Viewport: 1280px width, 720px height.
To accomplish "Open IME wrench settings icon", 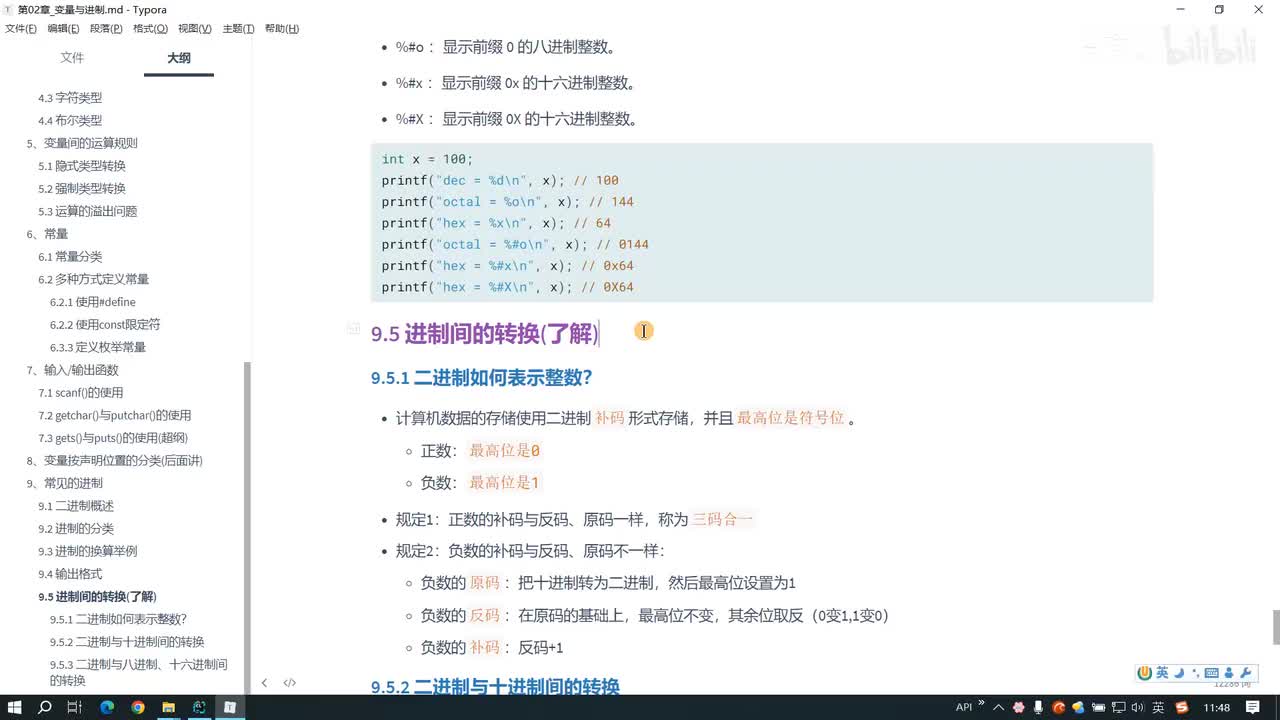I will click(1246, 673).
